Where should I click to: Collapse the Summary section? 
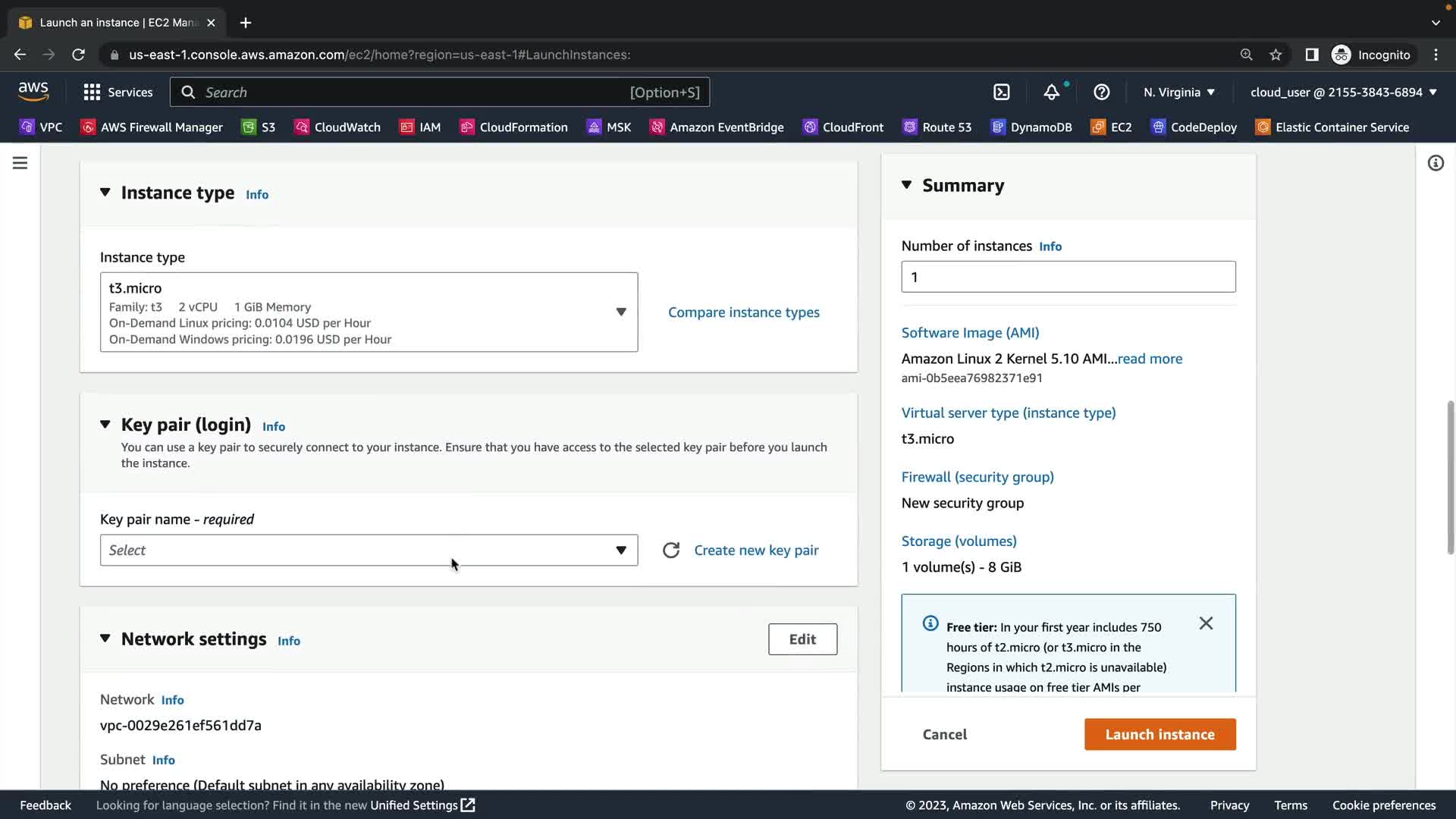point(906,185)
